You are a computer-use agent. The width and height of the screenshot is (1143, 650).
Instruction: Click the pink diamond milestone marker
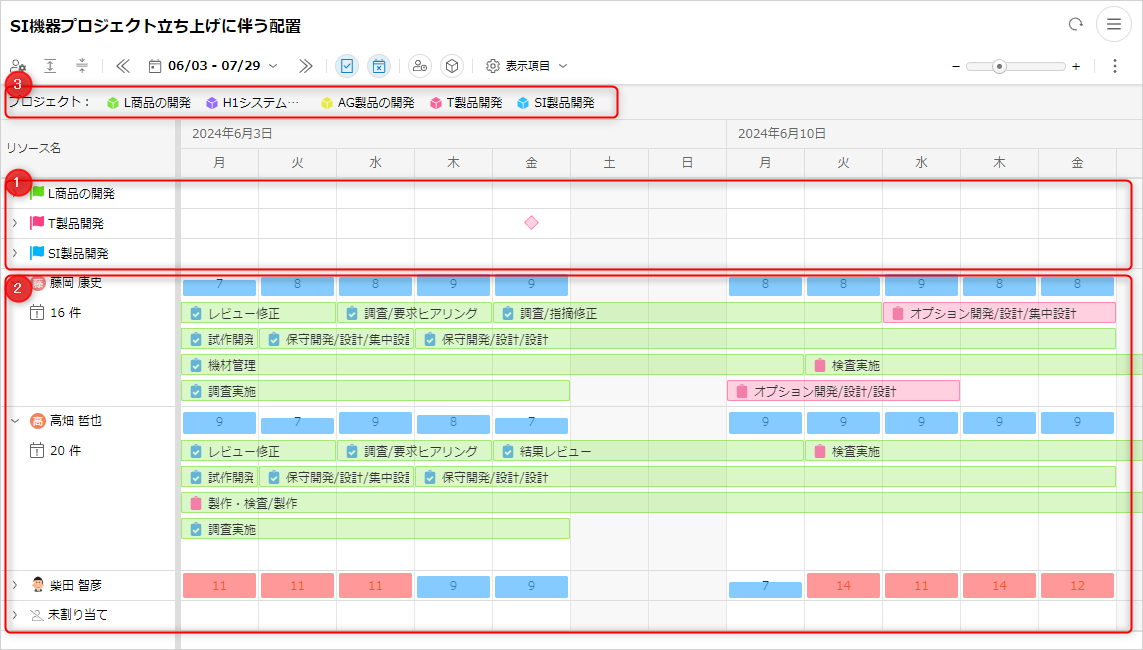pos(531,223)
